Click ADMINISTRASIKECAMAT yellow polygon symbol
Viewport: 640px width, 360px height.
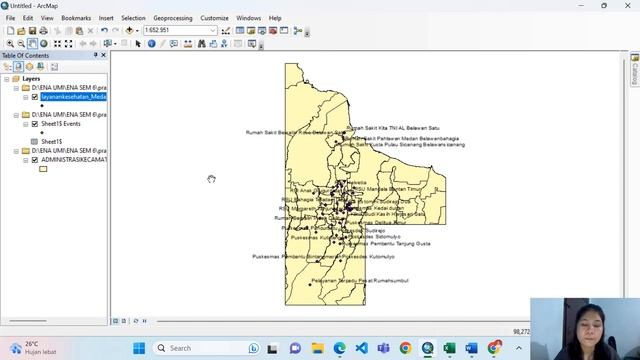pos(43,169)
